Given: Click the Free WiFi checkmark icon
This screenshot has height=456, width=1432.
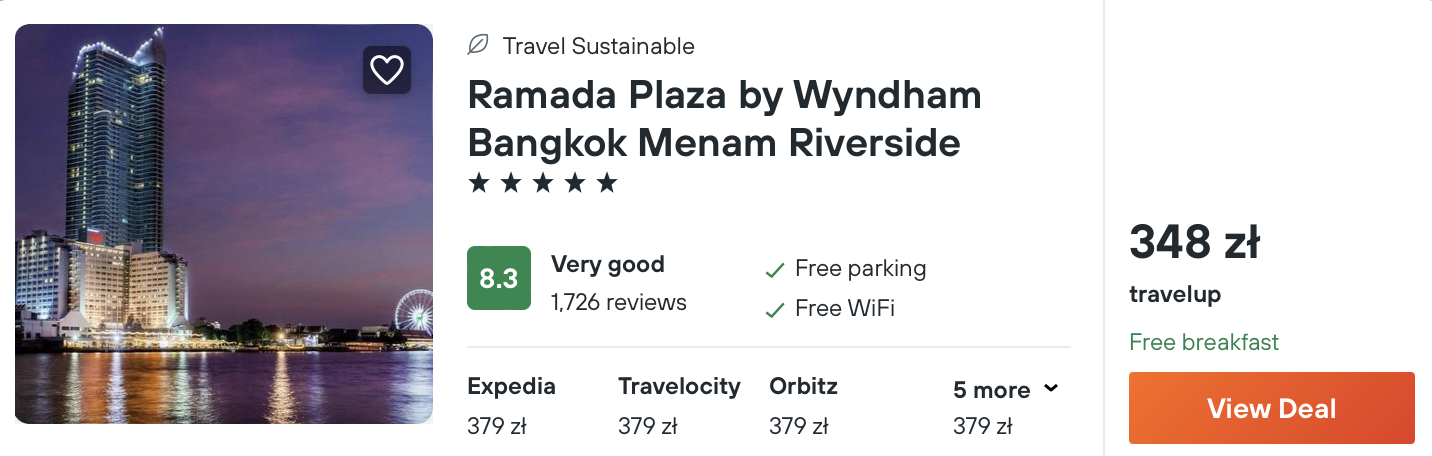Looking at the screenshot, I should click(774, 310).
